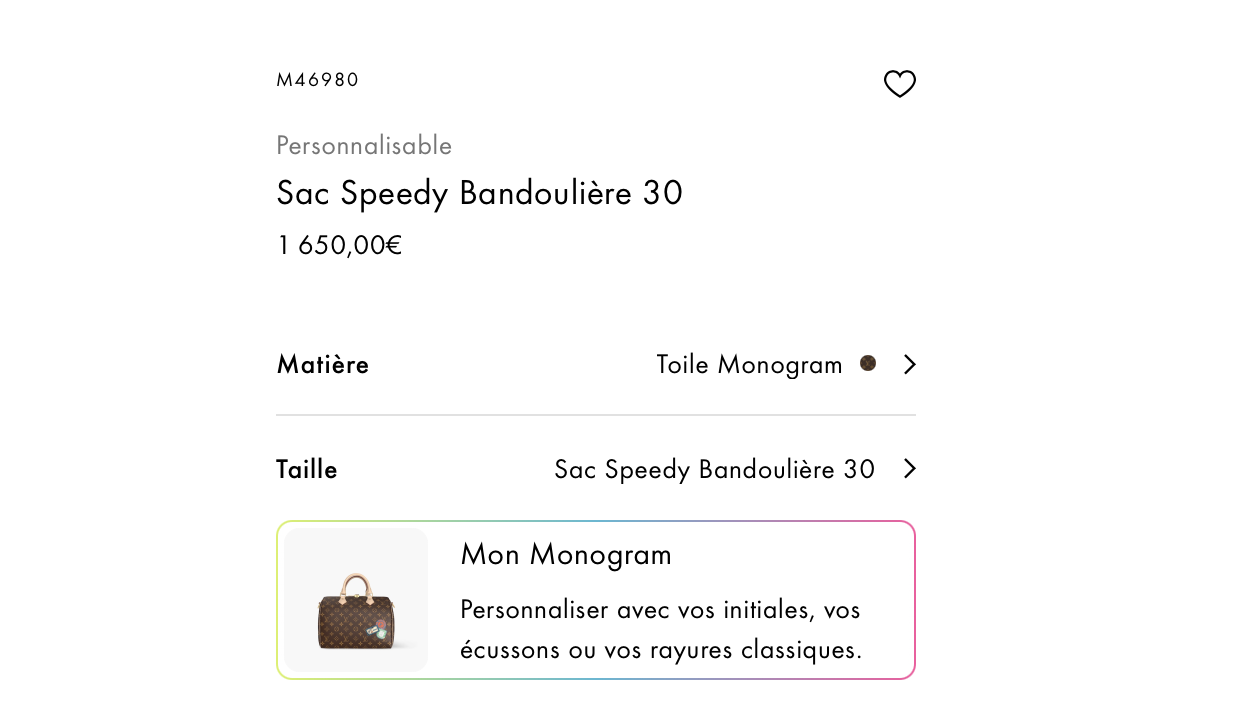1236x717 pixels.
Task: Click the Toile Monogram brown color swatch
Action: 868,363
